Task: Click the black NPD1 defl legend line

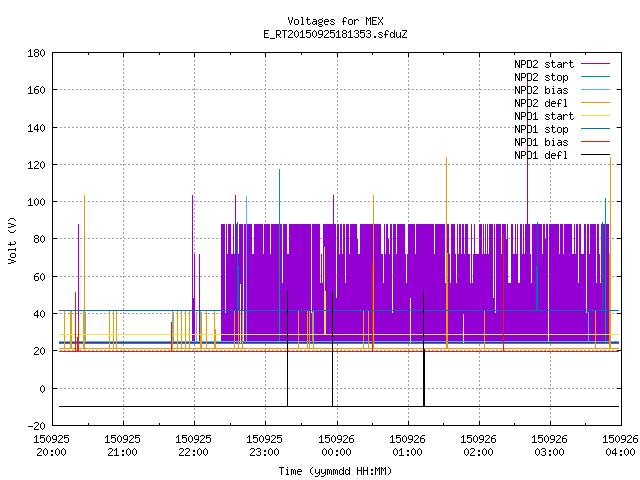Action: click(x=595, y=155)
